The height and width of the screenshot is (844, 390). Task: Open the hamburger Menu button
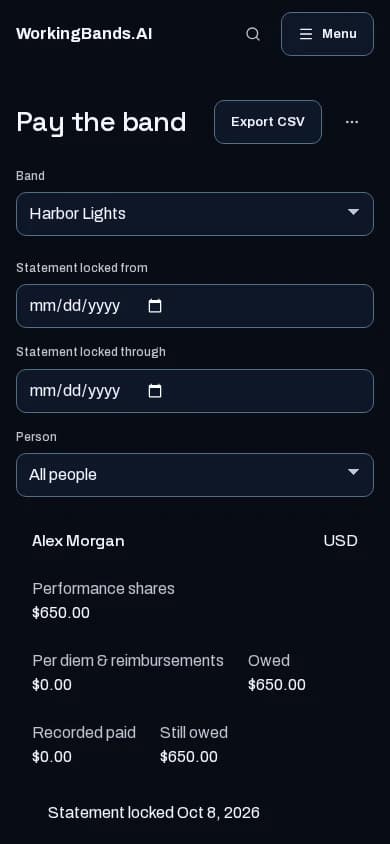pyautogui.click(x=327, y=34)
